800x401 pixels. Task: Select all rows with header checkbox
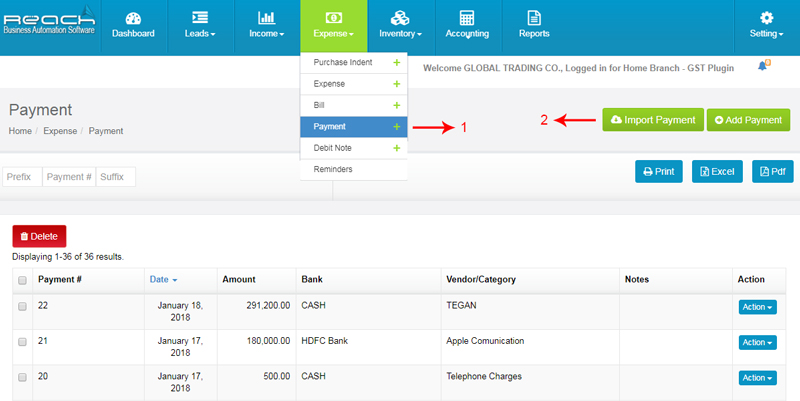click(22, 281)
